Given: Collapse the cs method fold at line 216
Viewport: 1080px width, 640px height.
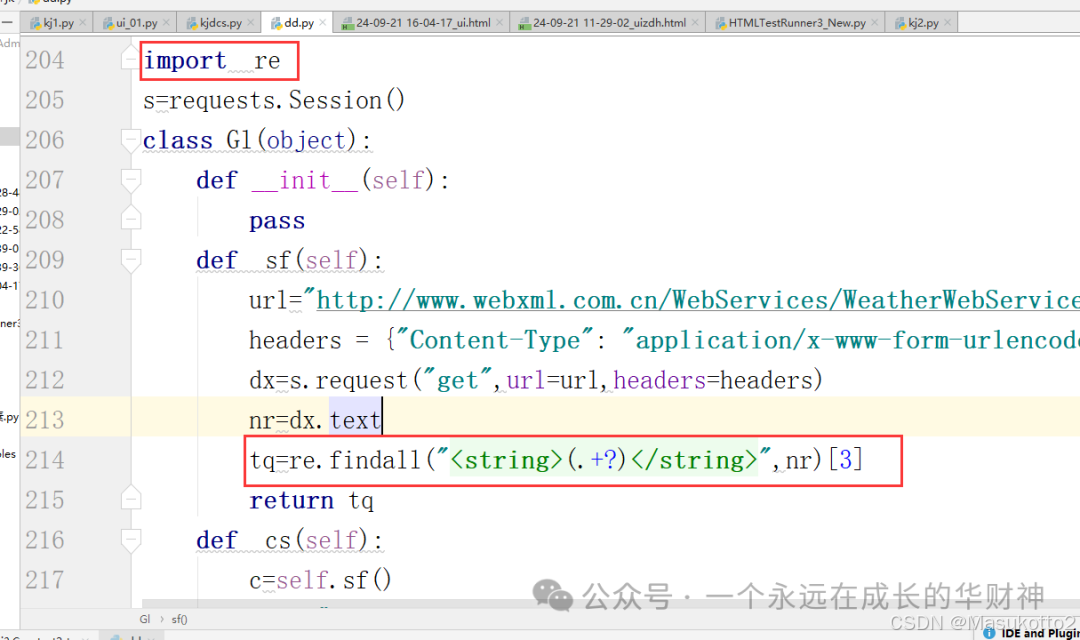Looking at the screenshot, I should click(x=130, y=539).
